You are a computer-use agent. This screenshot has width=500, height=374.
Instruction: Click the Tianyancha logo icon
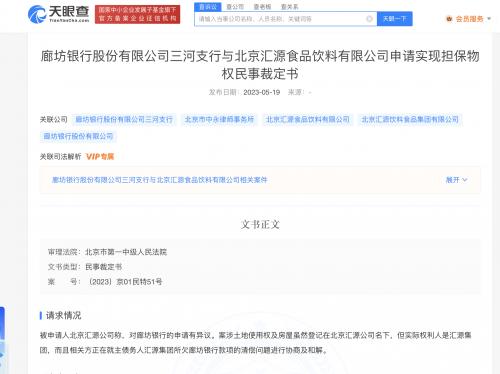point(37,14)
